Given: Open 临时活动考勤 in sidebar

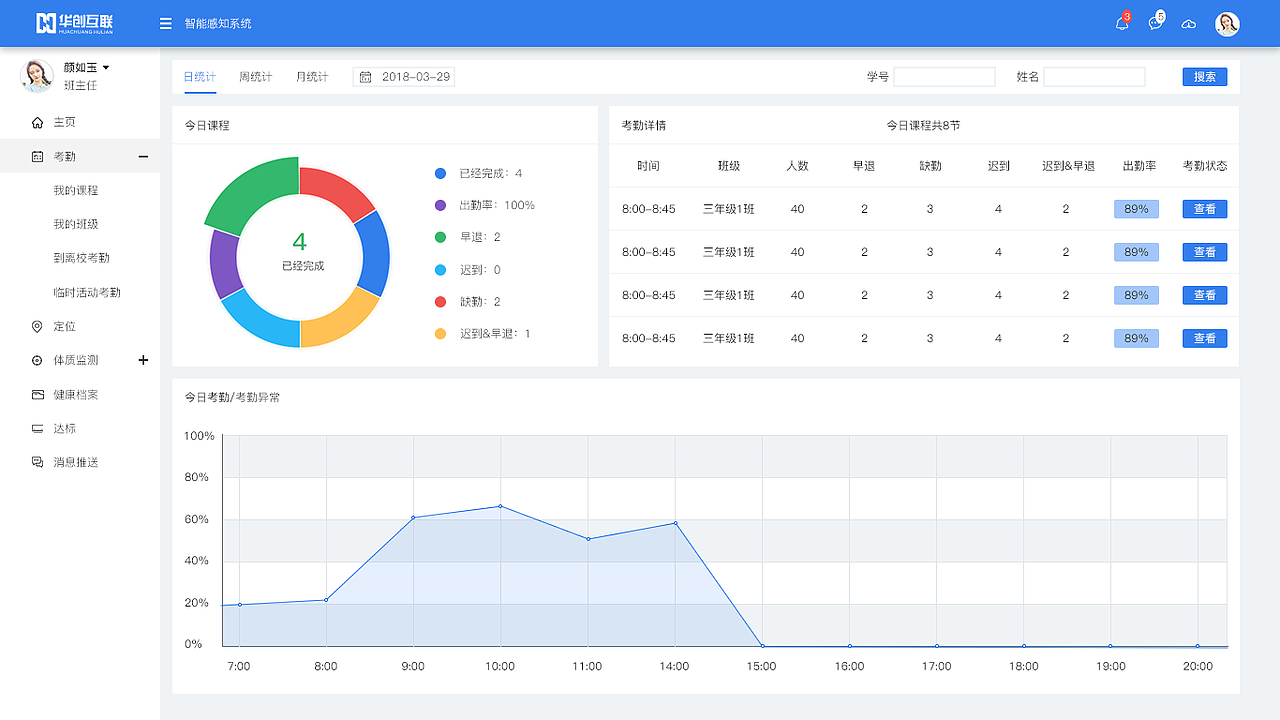Looking at the screenshot, I should coord(87,292).
